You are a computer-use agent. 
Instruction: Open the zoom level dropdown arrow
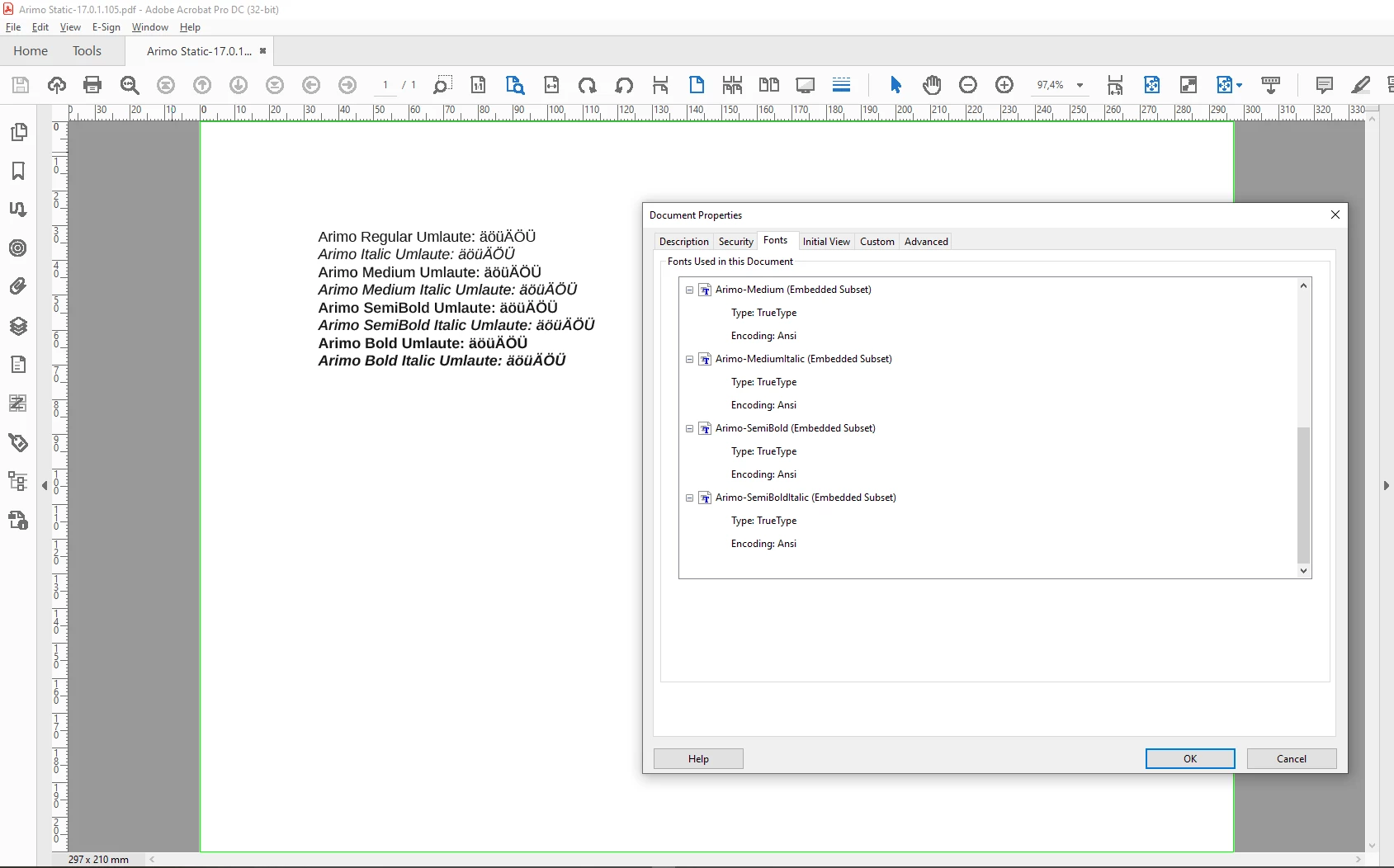pos(1080,85)
